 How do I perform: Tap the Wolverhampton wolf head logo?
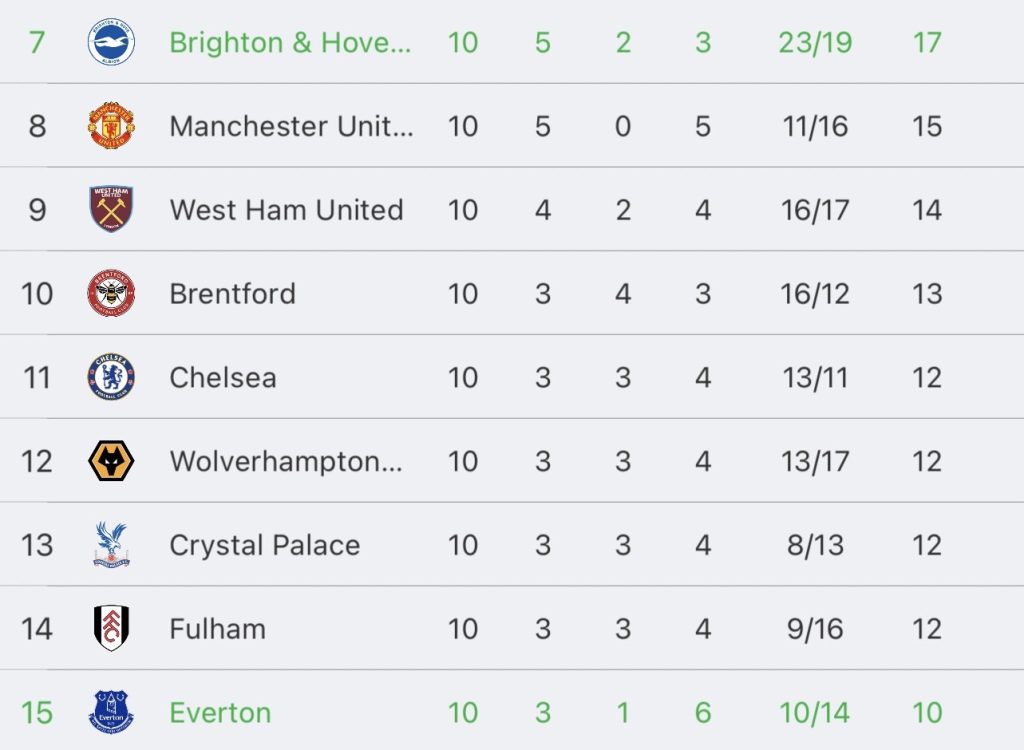tap(111, 462)
